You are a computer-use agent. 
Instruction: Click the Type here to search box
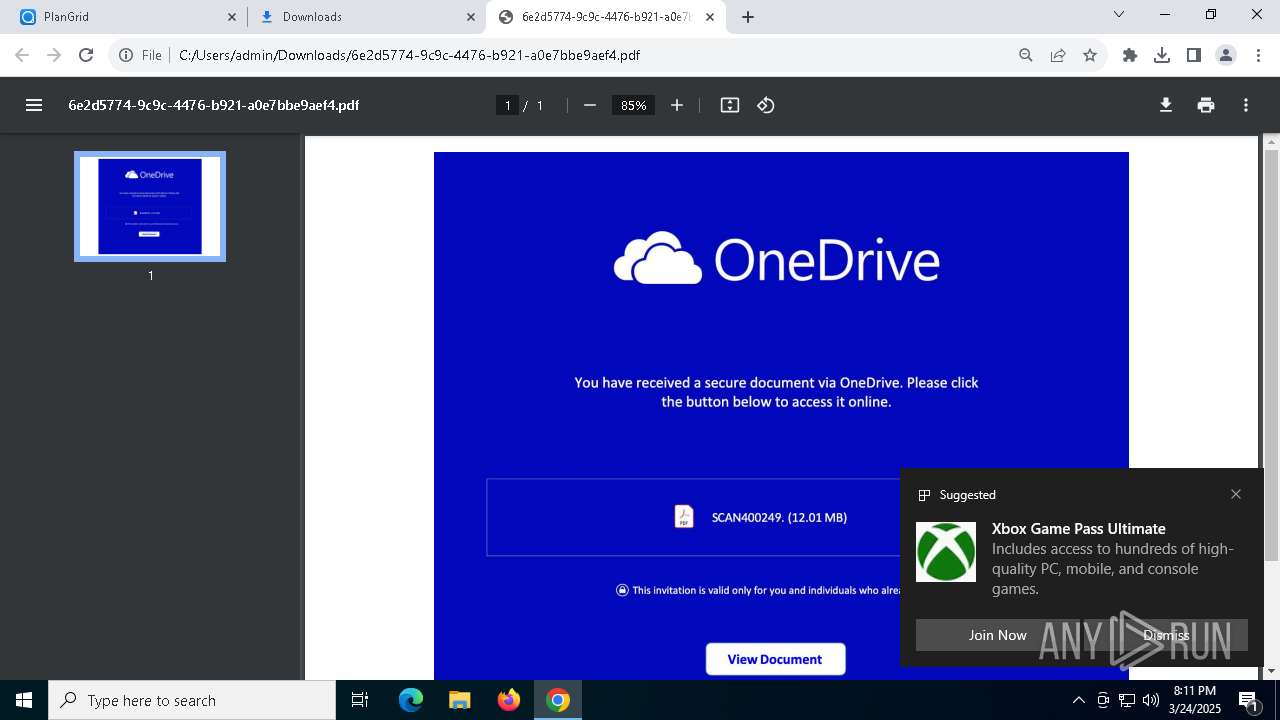(x=192, y=700)
